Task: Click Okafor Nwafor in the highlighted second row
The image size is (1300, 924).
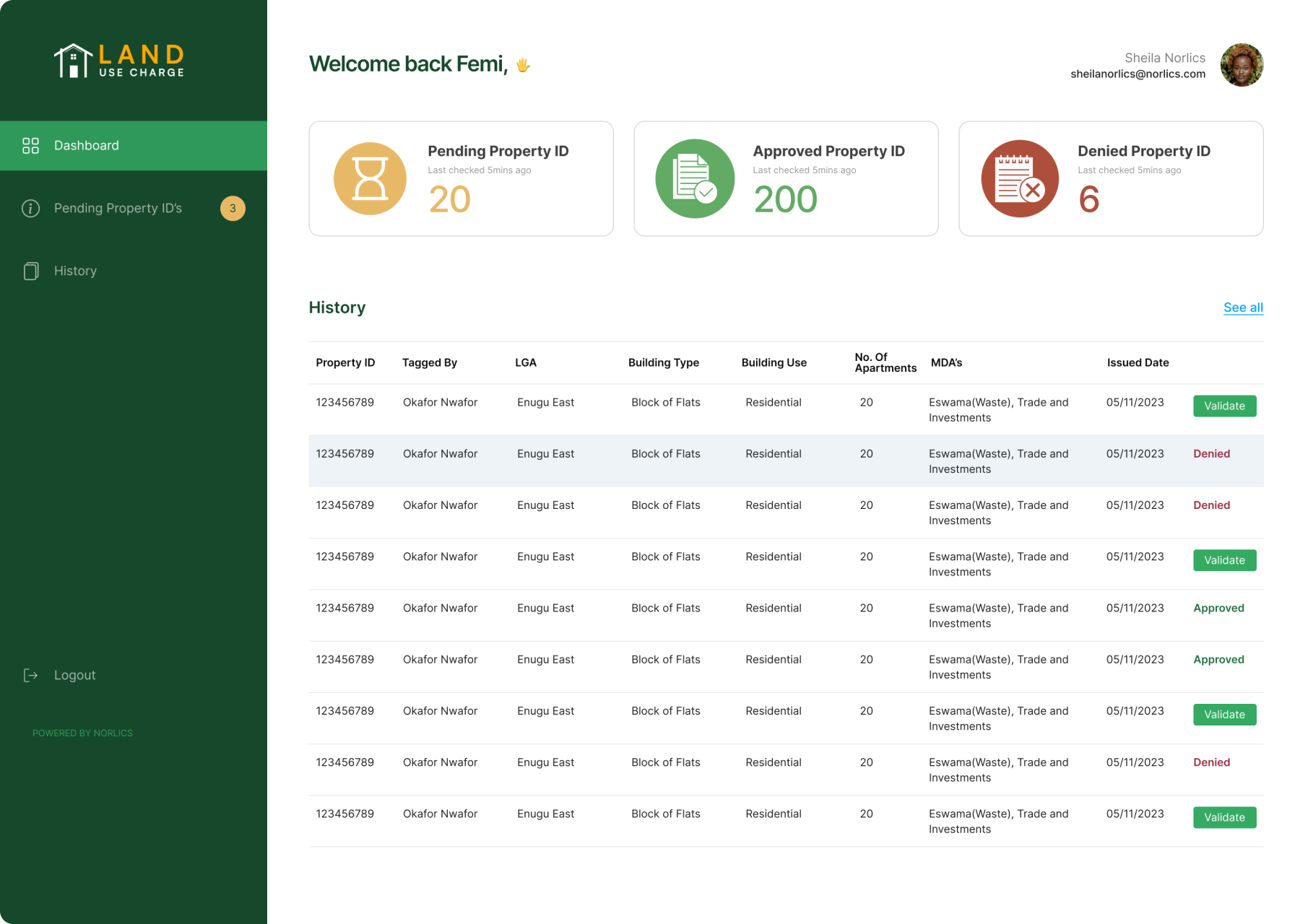Action: coord(440,454)
